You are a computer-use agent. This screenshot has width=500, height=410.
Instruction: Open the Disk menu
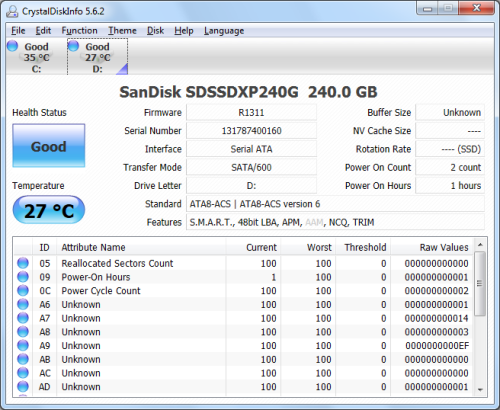tap(155, 31)
